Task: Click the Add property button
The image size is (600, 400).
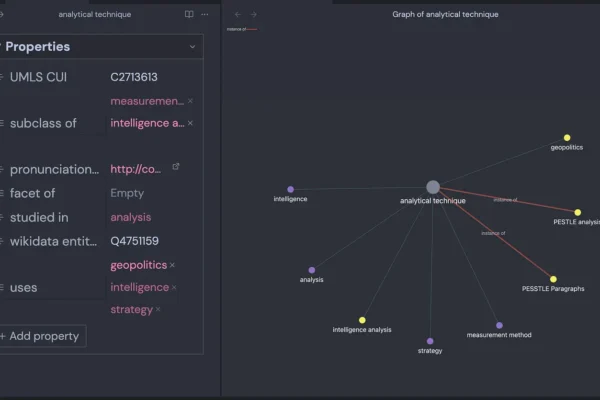Action: [43, 336]
